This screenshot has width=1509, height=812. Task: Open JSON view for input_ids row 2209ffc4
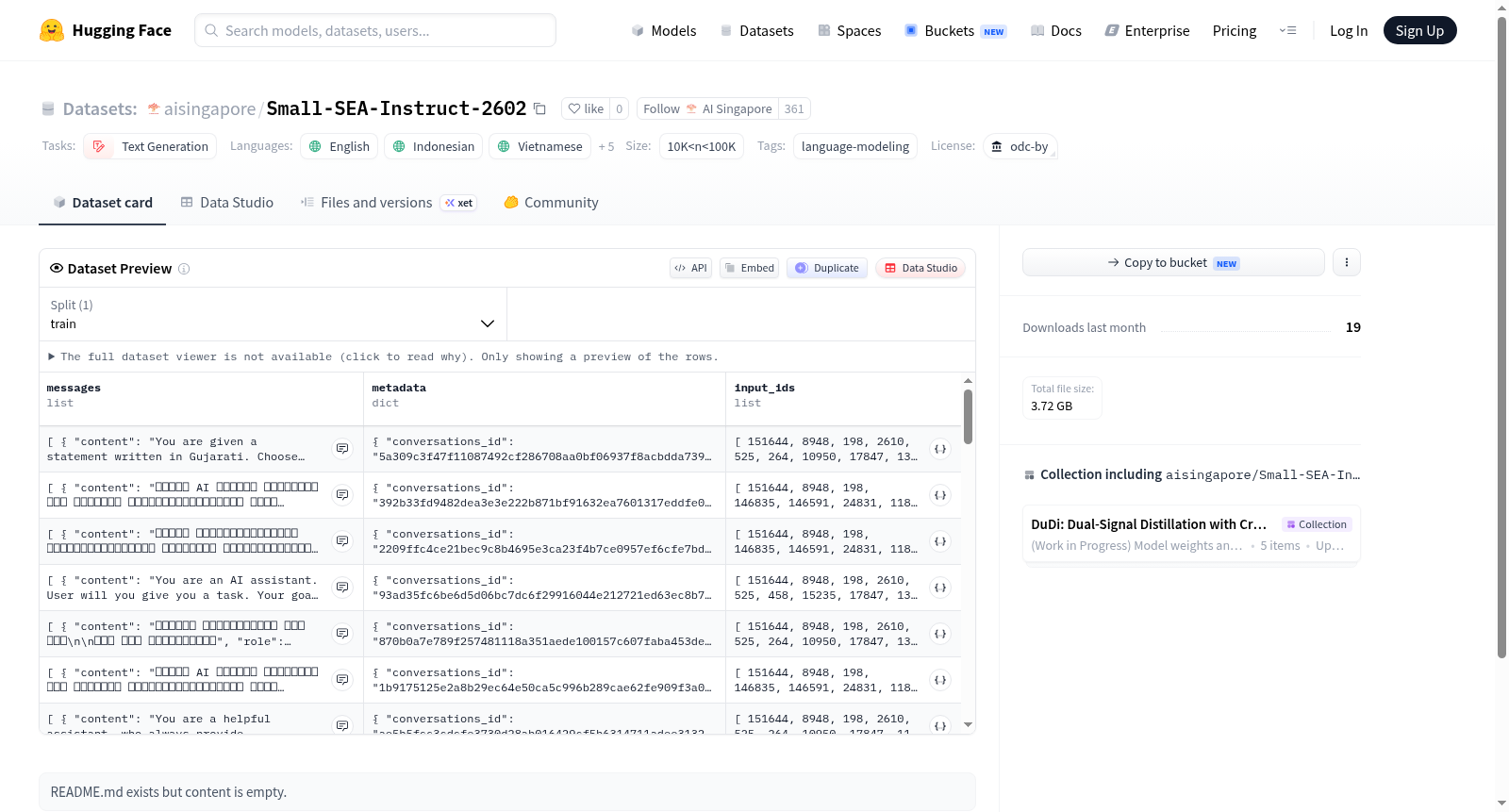click(x=940, y=541)
